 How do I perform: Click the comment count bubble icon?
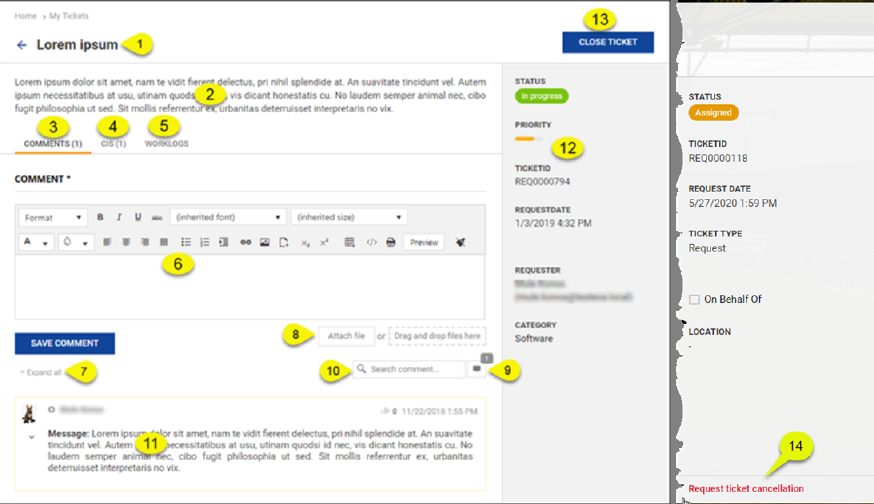(x=476, y=369)
